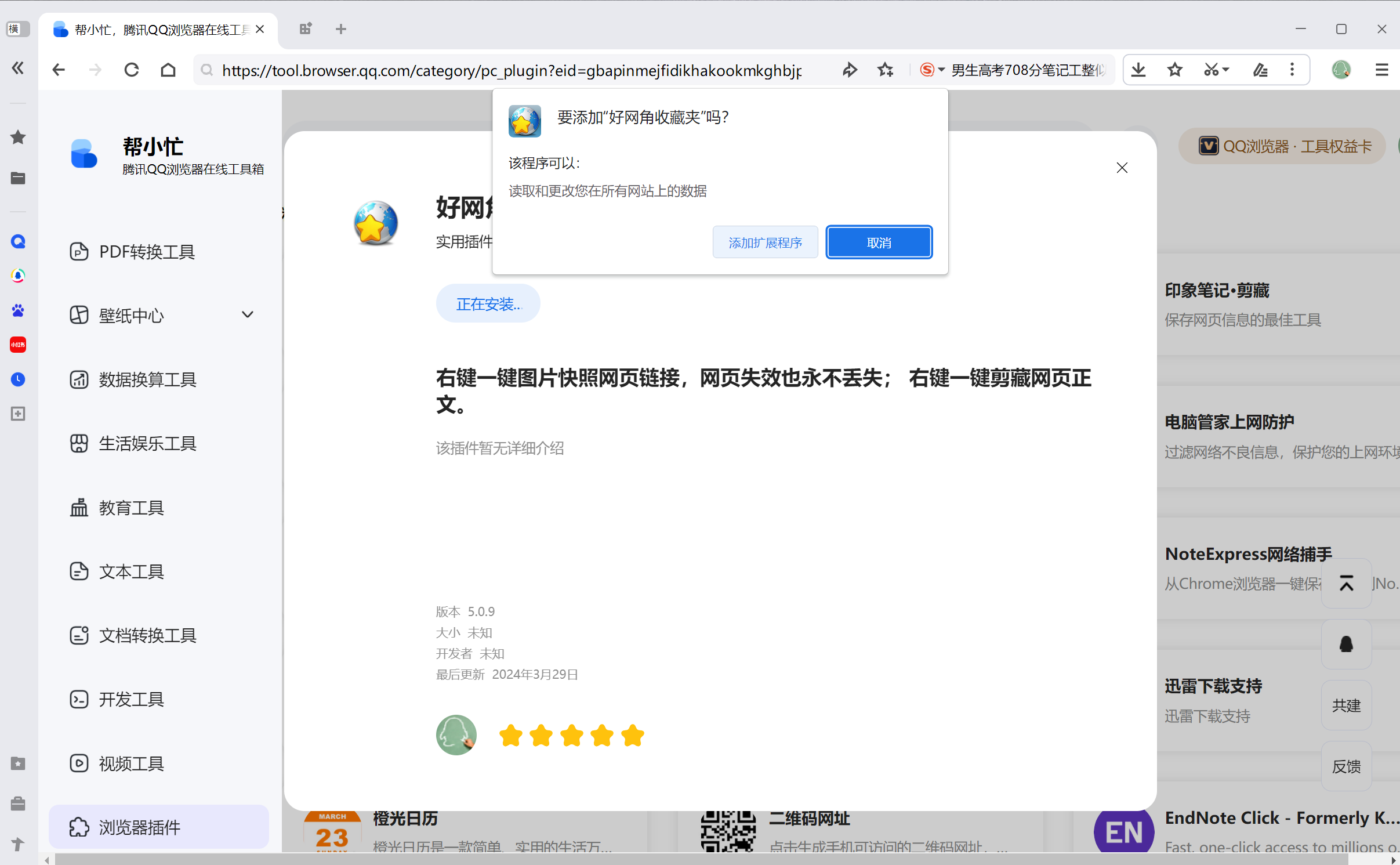The image size is (1400, 865).
Task: Collapse the left sidebar with double chevron
Action: pyautogui.click(x=18, y=68)
